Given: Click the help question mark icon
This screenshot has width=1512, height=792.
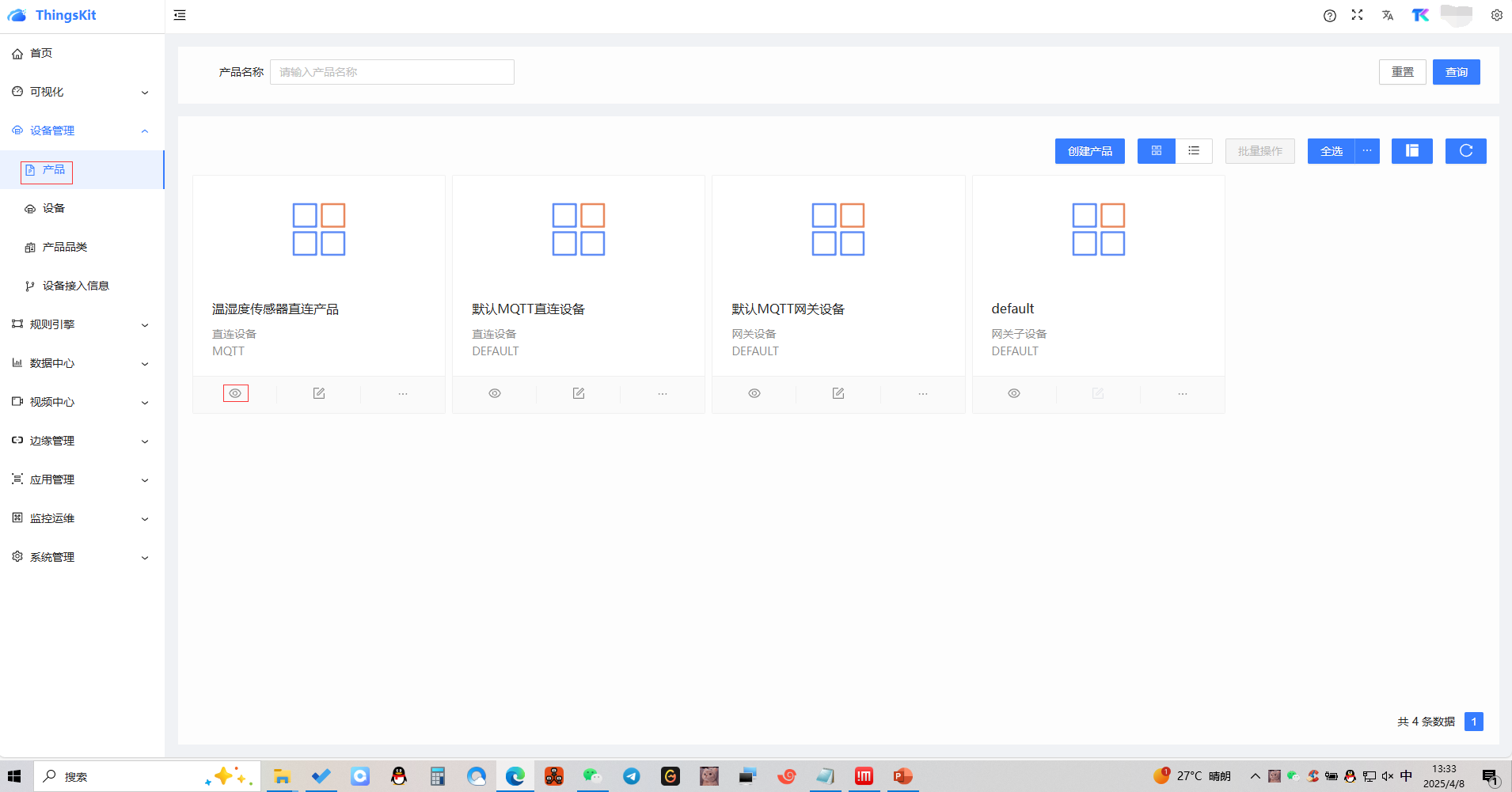Looking at the screenshot, I should (1330, 16).
